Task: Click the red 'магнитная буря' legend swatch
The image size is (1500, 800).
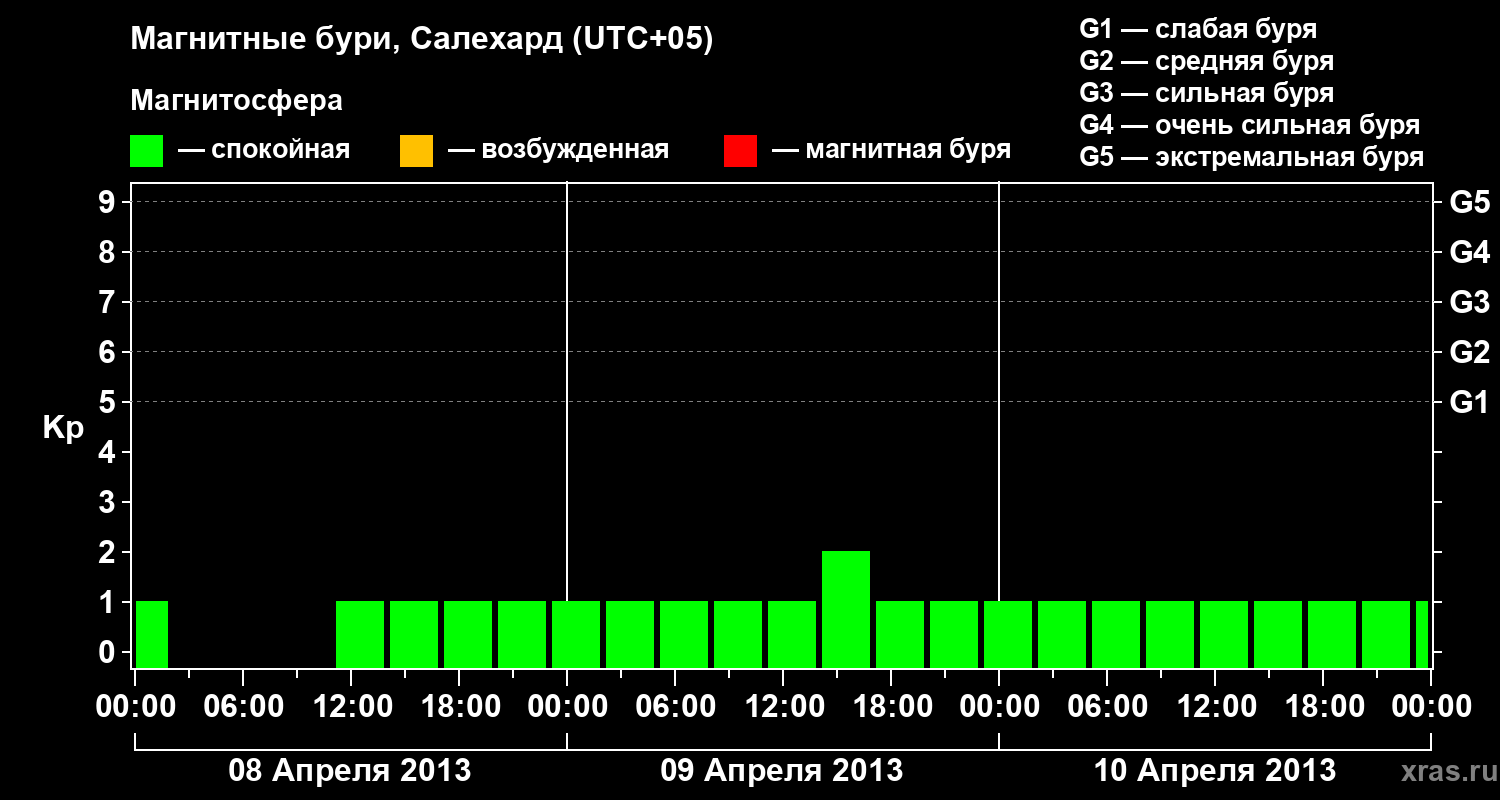Action: click(740, 151)
